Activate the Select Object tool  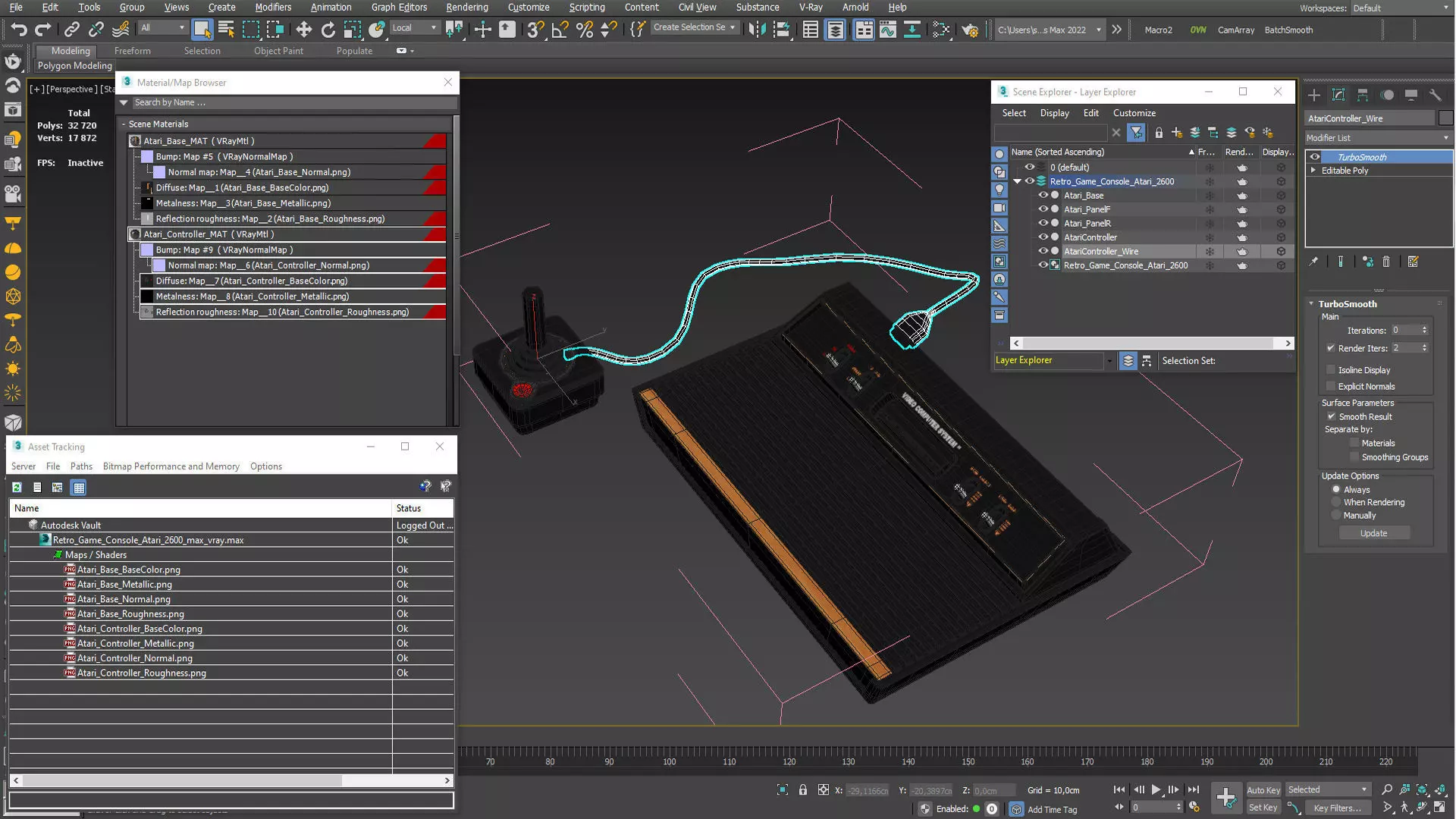coord(202,30)
